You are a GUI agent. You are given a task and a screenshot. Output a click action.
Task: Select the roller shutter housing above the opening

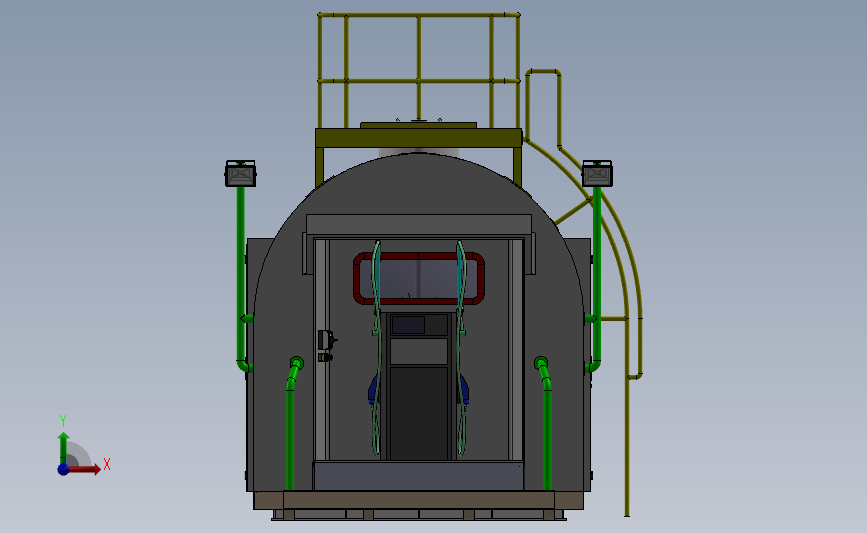[x=419, y=224]
